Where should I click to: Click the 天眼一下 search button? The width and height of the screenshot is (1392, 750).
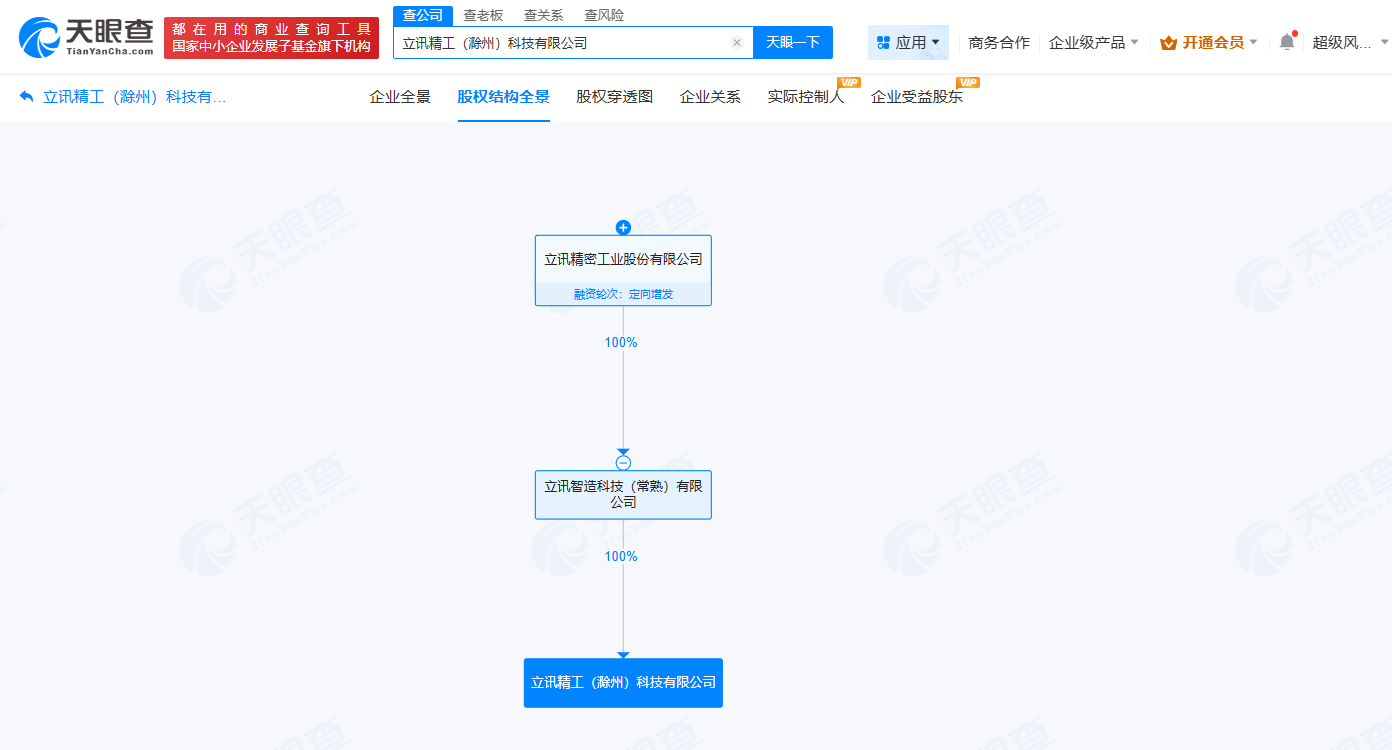[793, 42]
